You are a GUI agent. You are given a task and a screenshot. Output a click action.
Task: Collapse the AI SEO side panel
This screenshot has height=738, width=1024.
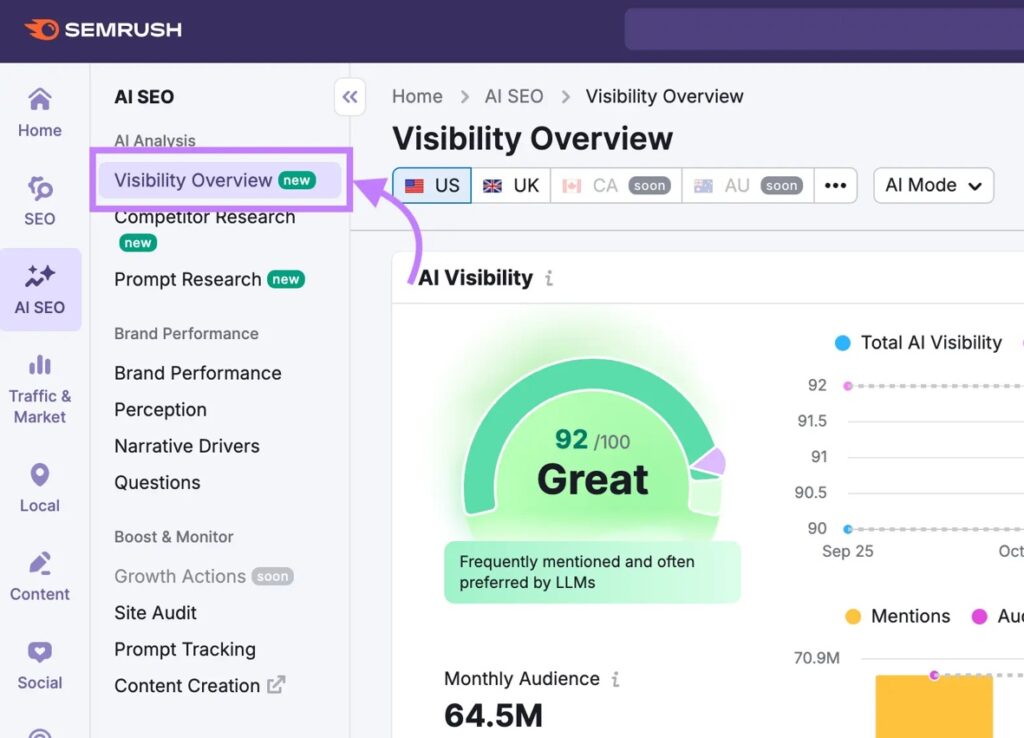350,97
